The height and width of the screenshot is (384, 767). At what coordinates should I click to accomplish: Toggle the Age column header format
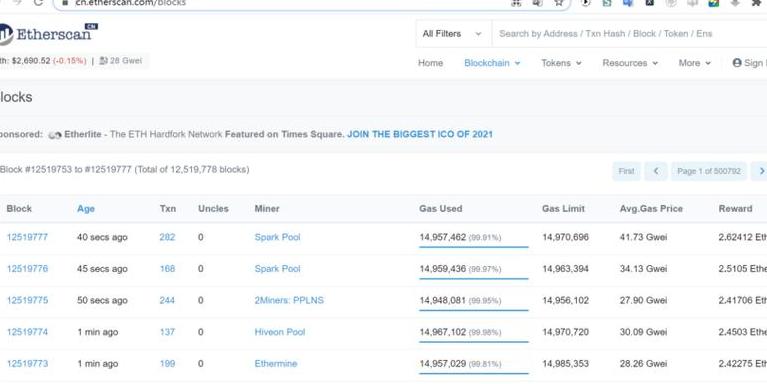[86, 208]
